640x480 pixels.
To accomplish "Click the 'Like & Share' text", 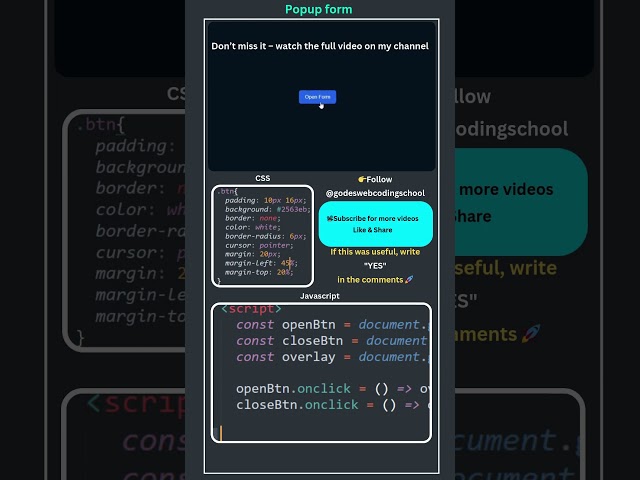I will (x=372, y=230).
